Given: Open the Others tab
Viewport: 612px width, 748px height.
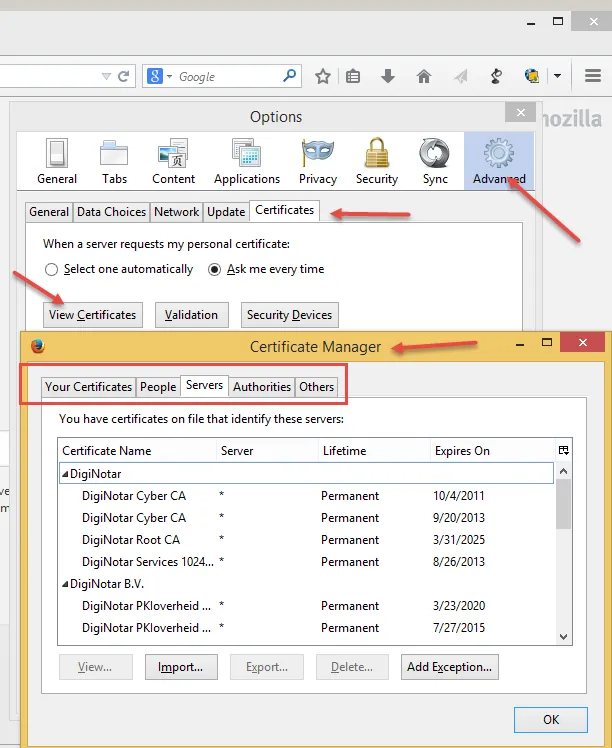Looking at the screenshot, I should (316, 387).
